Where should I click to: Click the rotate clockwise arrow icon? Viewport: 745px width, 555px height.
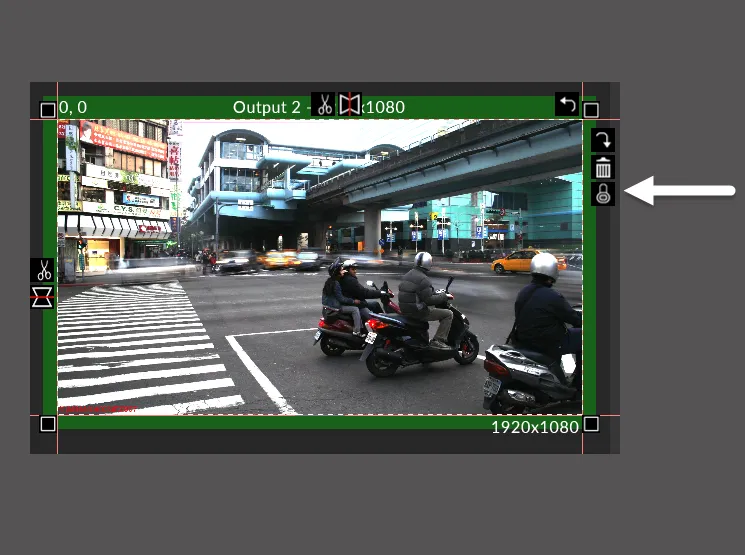[603, 140]
